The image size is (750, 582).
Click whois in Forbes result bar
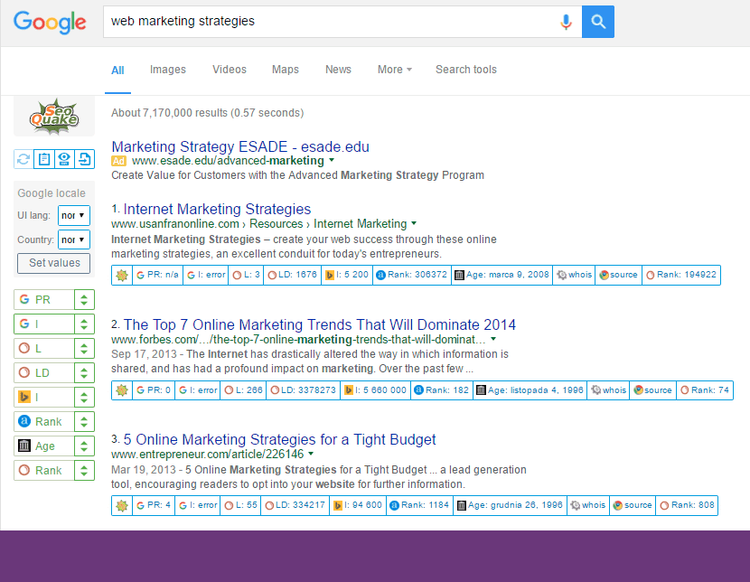[608, 390]
